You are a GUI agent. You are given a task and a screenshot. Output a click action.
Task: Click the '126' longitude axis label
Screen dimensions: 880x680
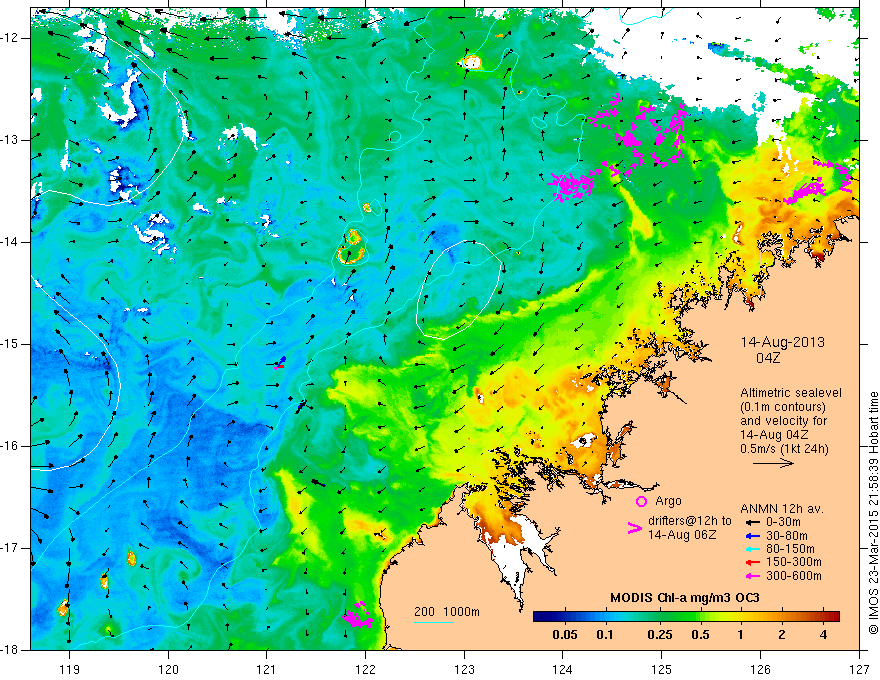pyautogui.click(x=760, y=669)
